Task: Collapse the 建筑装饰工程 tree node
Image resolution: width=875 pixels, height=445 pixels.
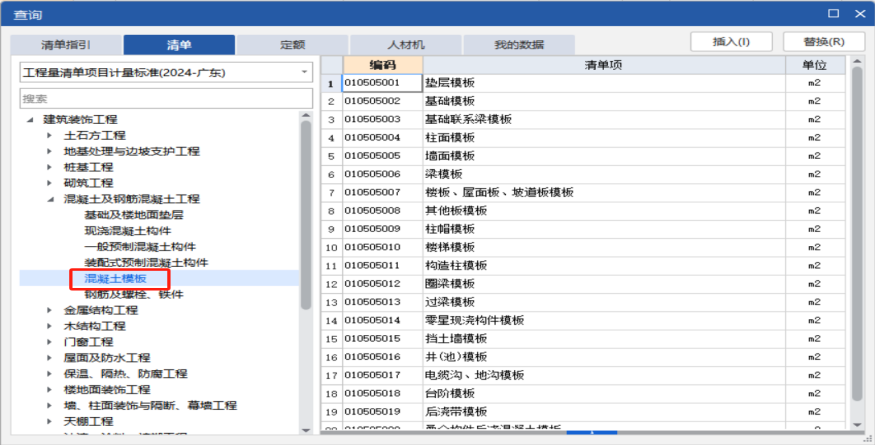Action: 30,119
